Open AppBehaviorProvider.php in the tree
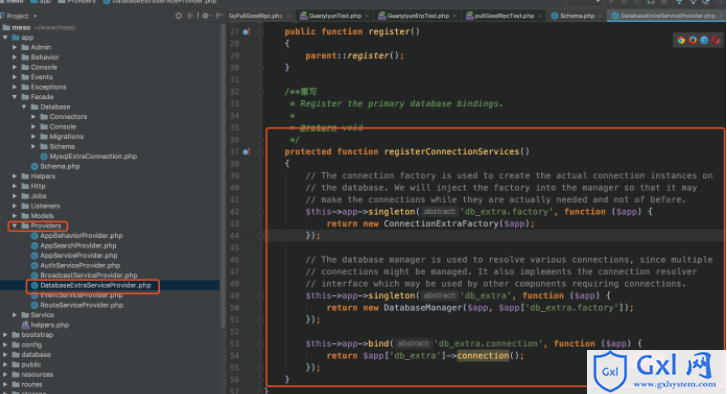This screenshot has width=727, height=394. point(81,236)
